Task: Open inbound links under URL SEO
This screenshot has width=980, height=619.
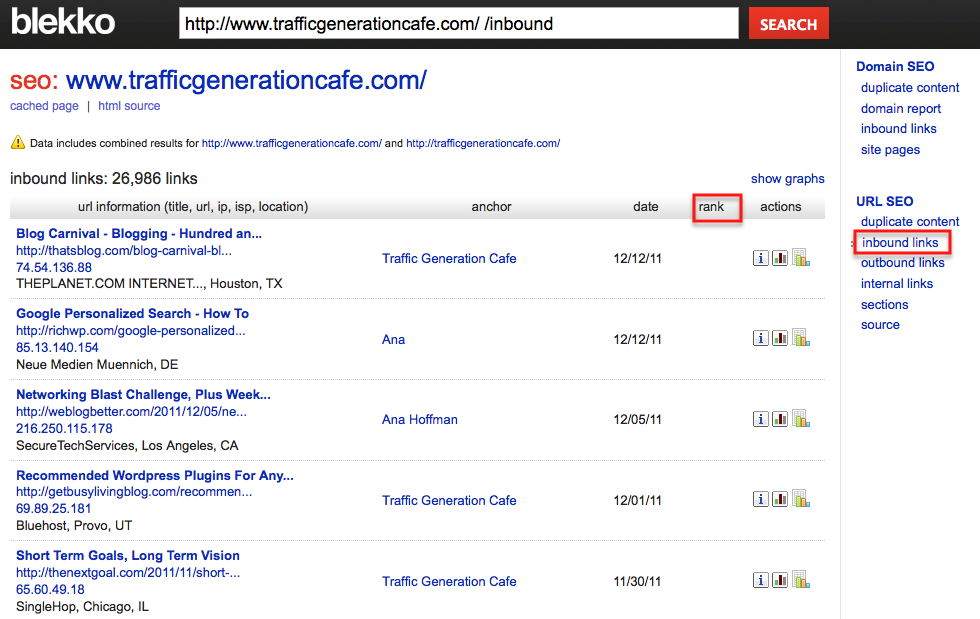Action: tap(900, 243)
